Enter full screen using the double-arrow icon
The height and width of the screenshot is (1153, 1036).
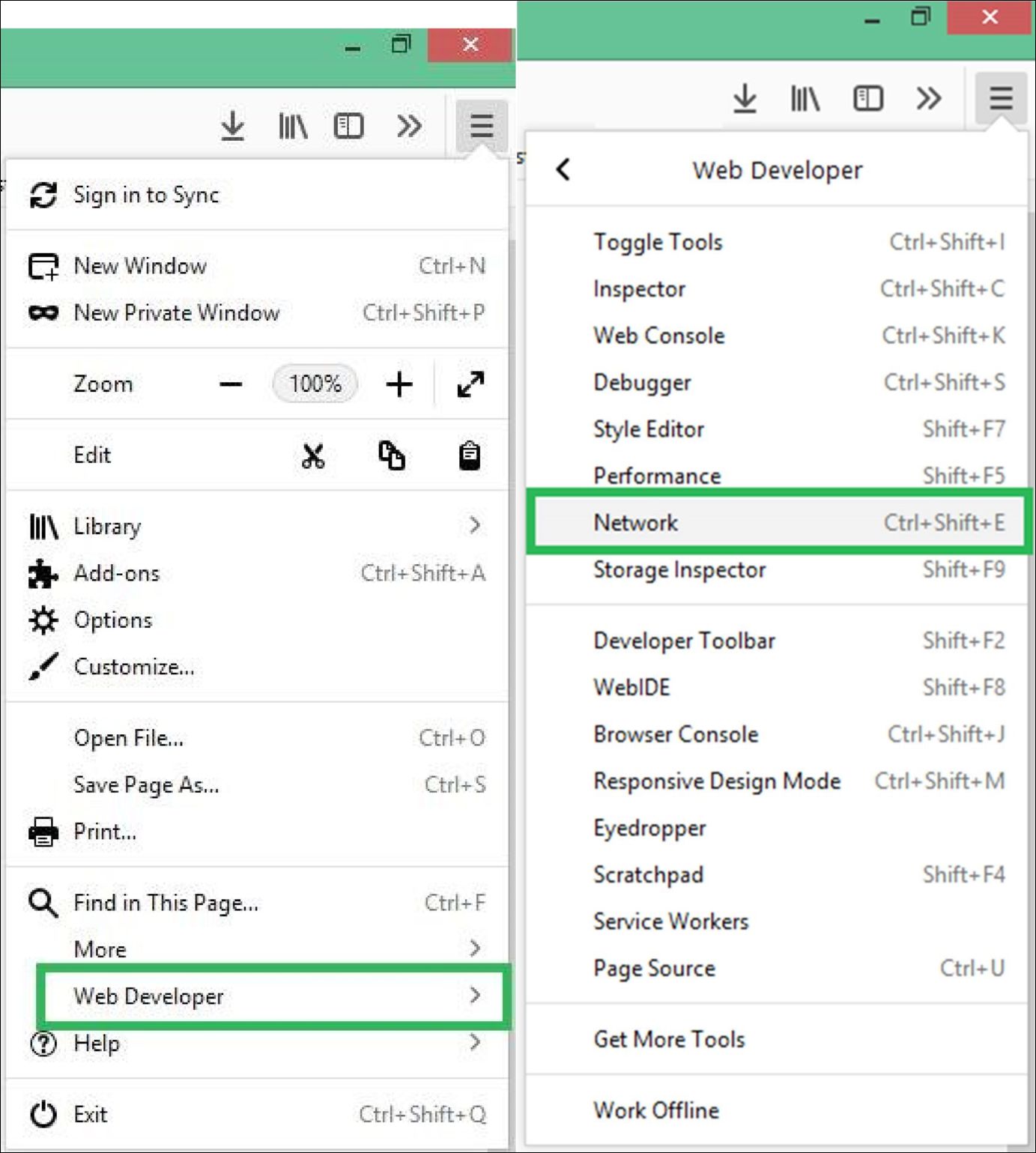point(470,384)
